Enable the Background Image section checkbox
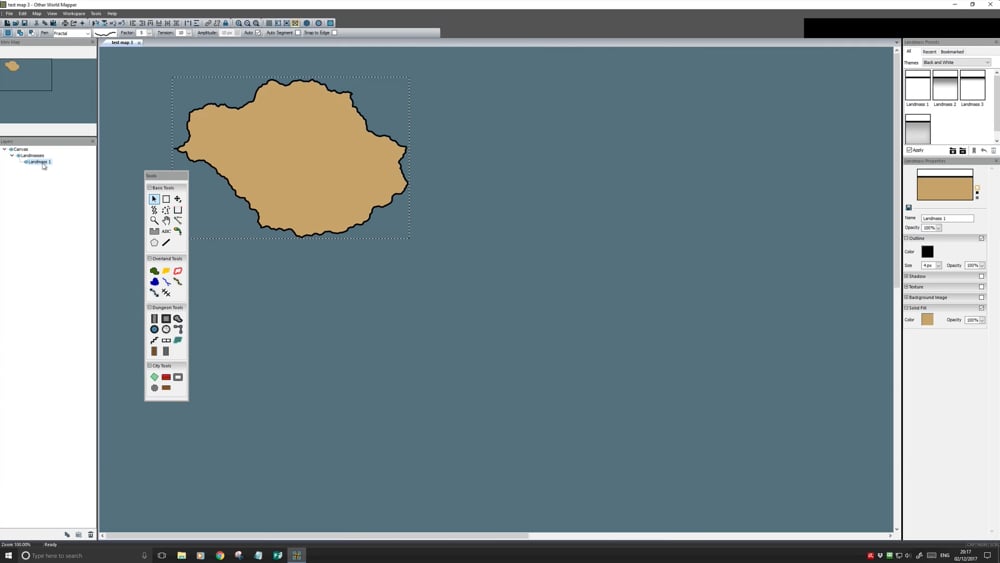The image size is (1000, 563). pyautogui.click(x=982, y=297)
